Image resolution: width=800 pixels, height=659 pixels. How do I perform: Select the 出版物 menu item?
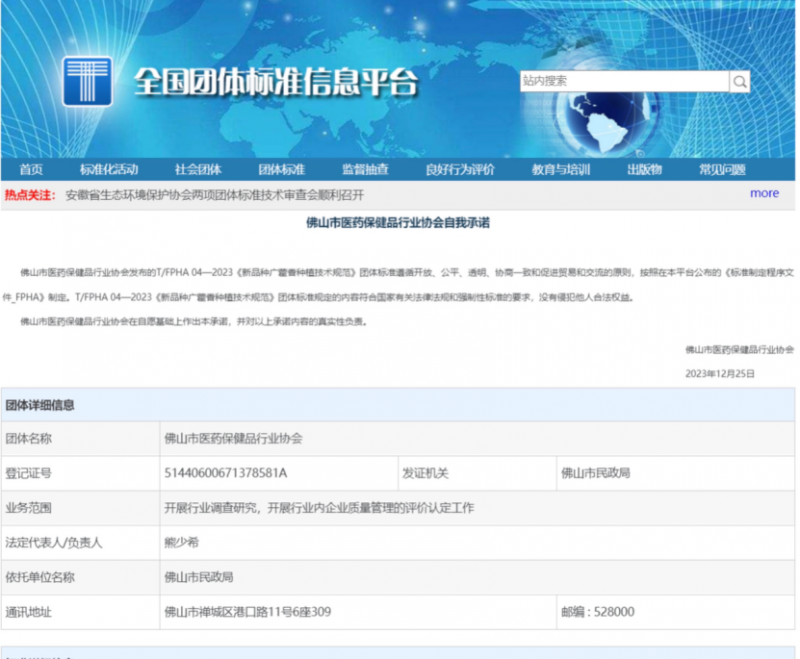tap(644, 169)
